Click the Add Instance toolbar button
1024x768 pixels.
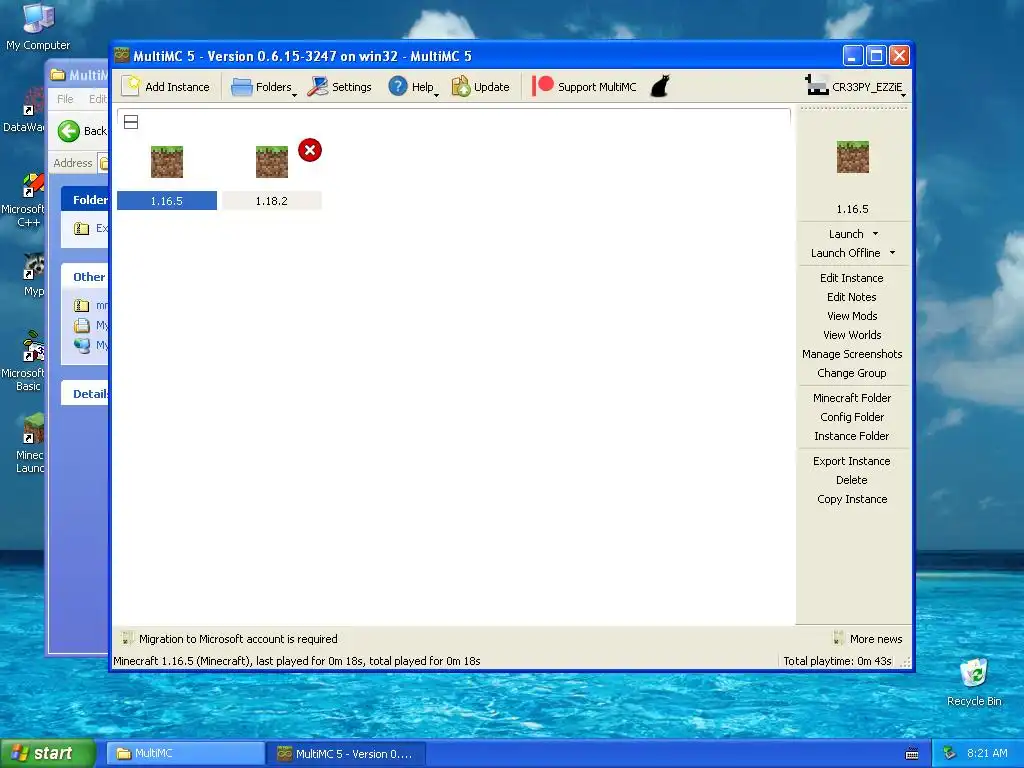point(167,87)
